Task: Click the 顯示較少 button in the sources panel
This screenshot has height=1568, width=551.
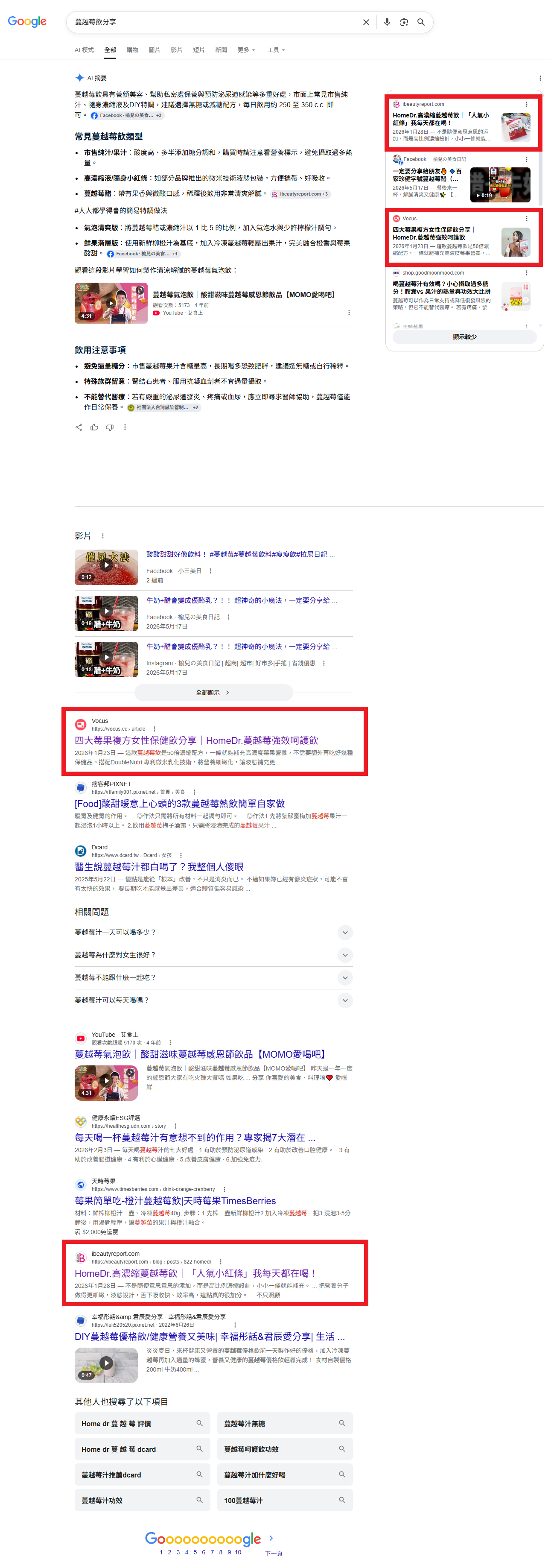Action: point(465,337)
